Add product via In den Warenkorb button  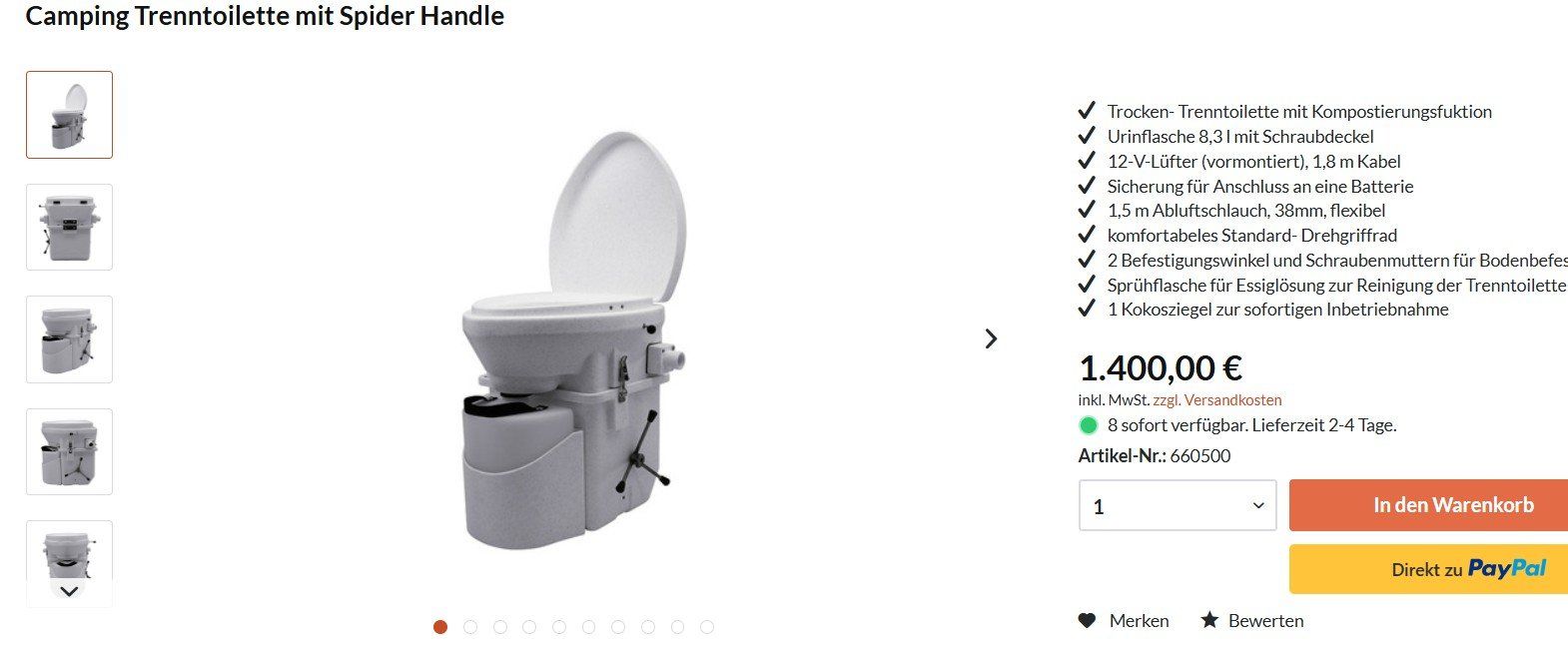(x=1428, y=505)
